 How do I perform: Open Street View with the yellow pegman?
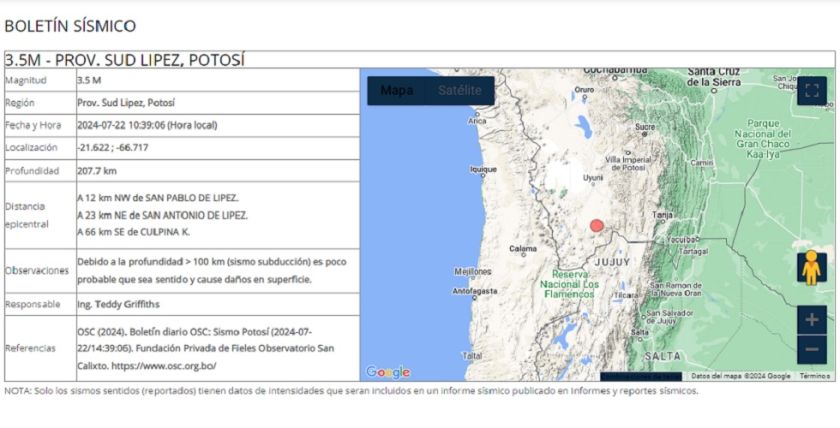tap(812, 268)
